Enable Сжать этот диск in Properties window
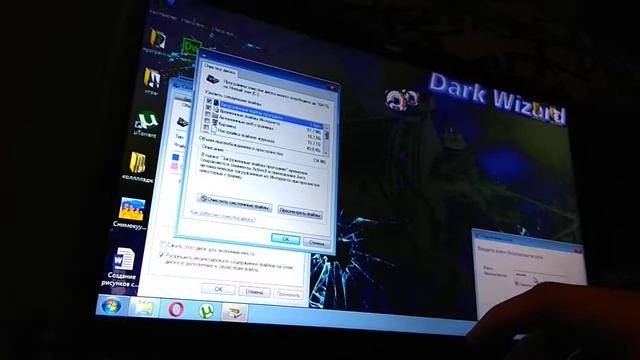Image resolution: width=640 pixels, height=360 pixels. pyautogui.click(x=162, y=244)
